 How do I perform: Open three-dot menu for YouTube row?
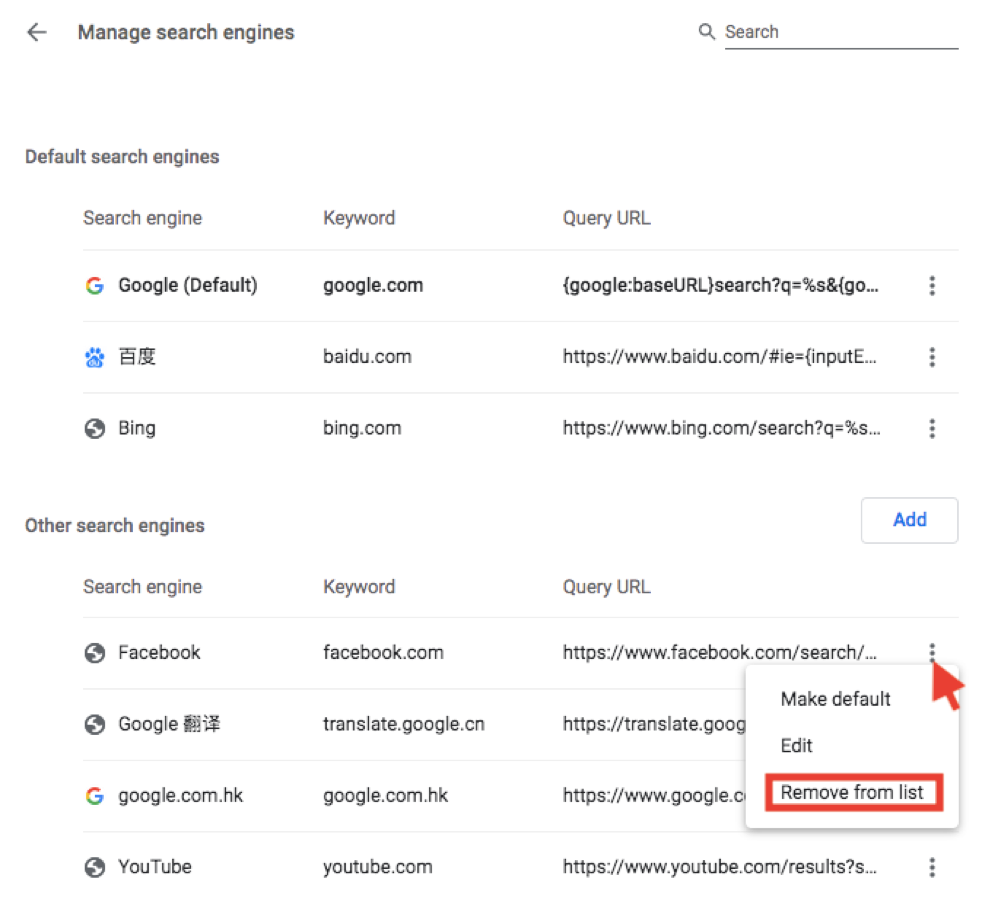[x=932, y=867]
